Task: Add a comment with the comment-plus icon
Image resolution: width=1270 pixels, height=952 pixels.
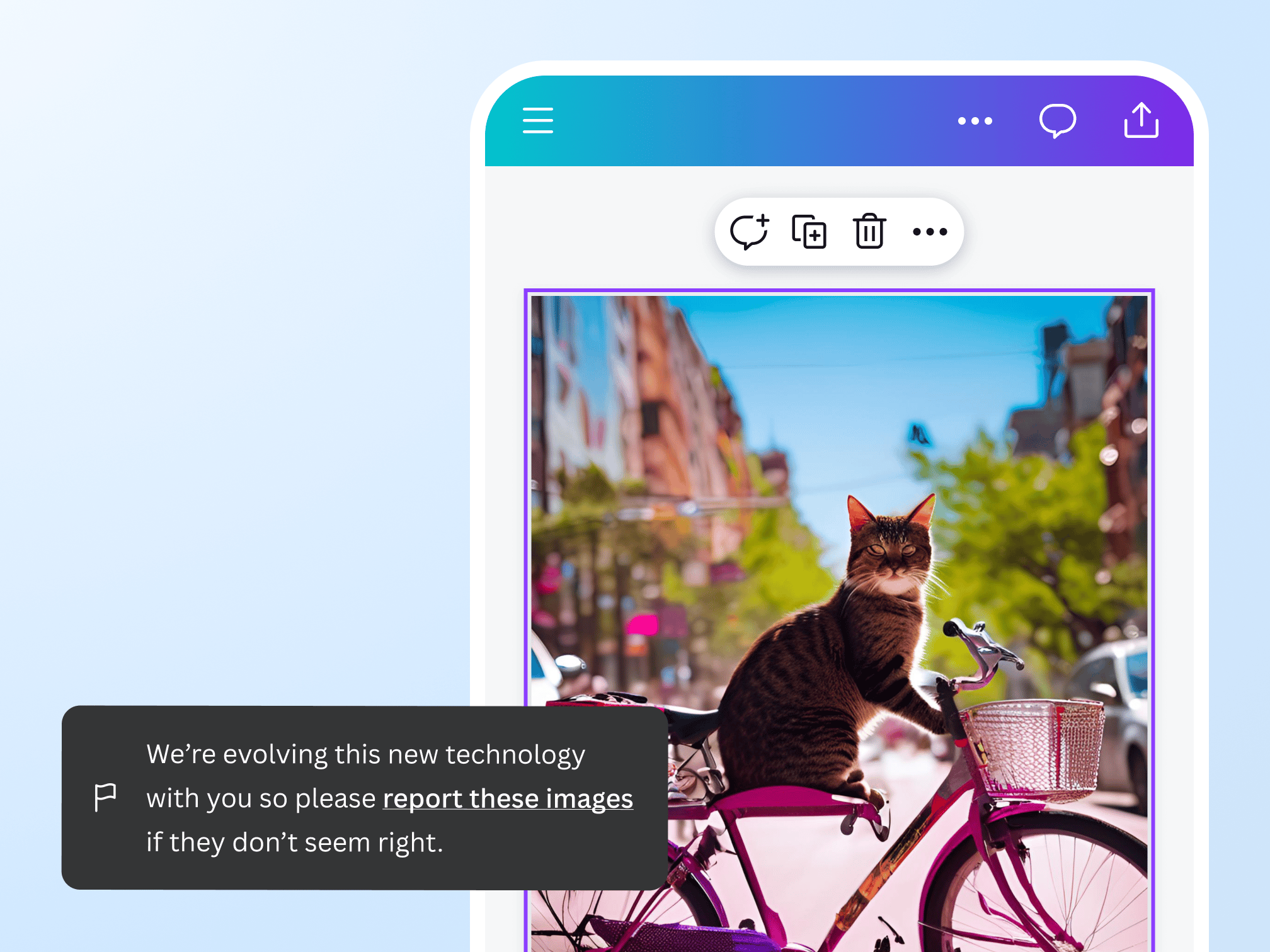Action: pyautogui.click(x=750, y=231)
